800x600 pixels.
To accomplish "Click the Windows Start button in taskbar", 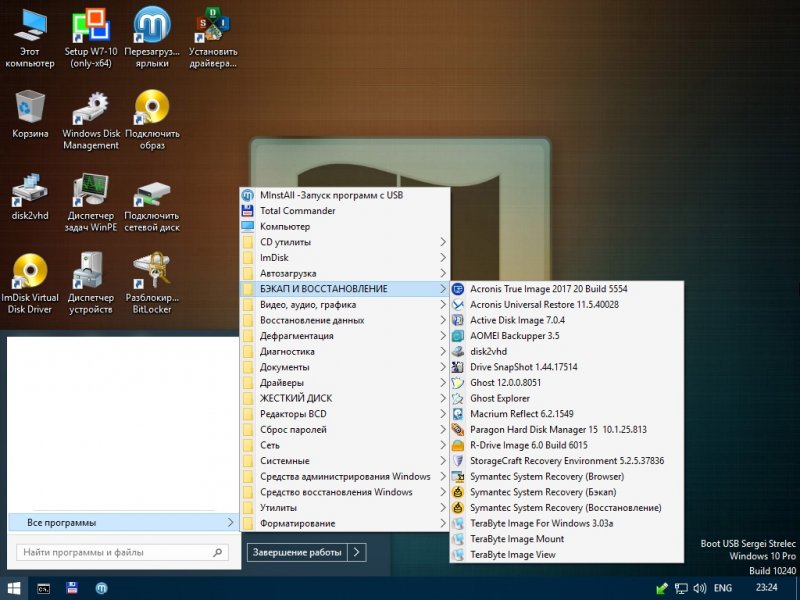I will [x=14, y=588].
